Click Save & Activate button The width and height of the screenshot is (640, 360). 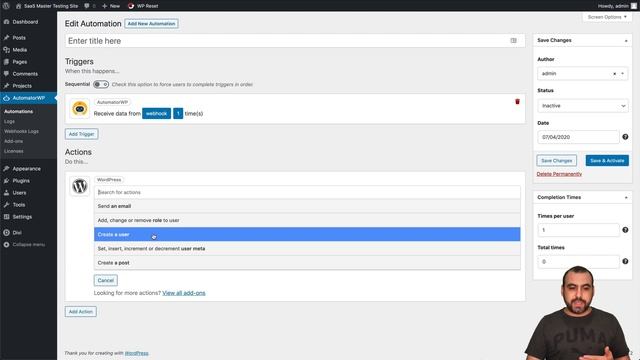(x=607, y=160)
